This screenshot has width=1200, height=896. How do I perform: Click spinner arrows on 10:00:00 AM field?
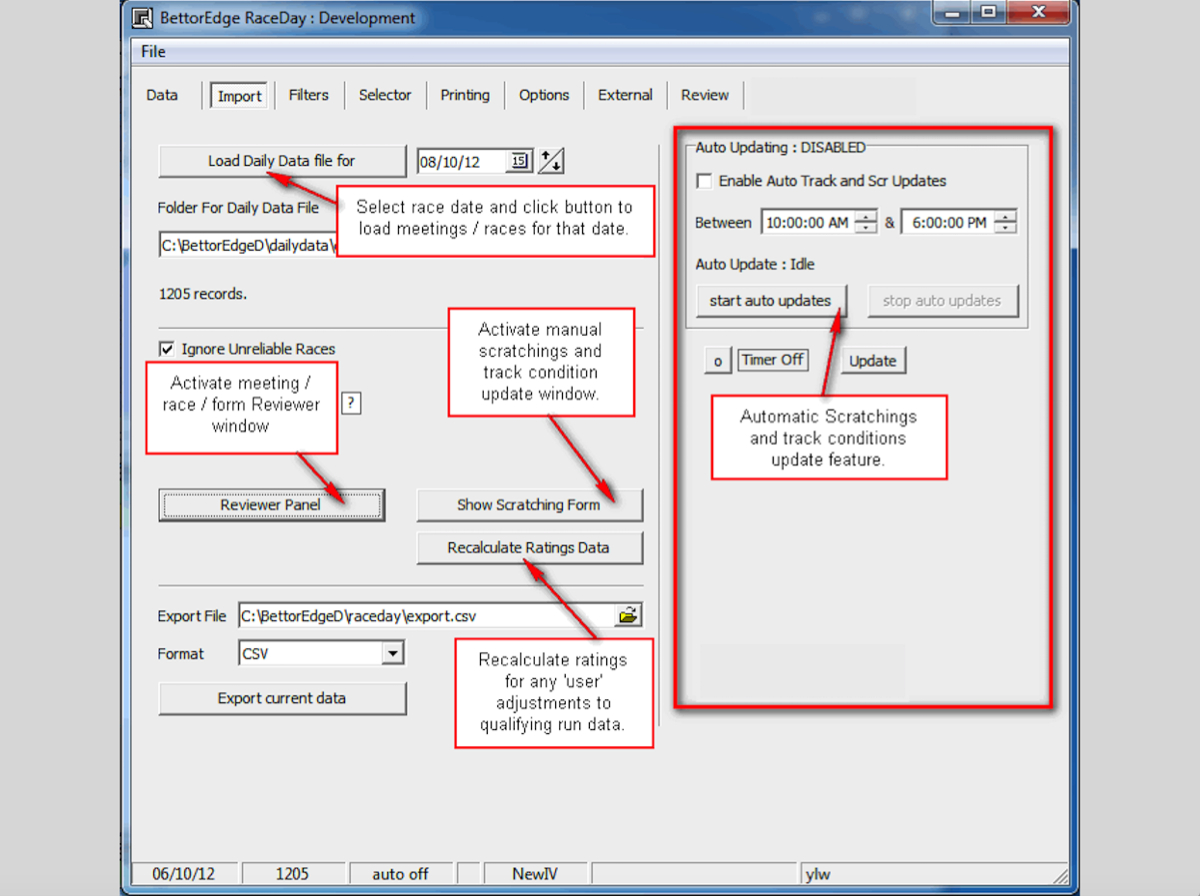[866, 223]
